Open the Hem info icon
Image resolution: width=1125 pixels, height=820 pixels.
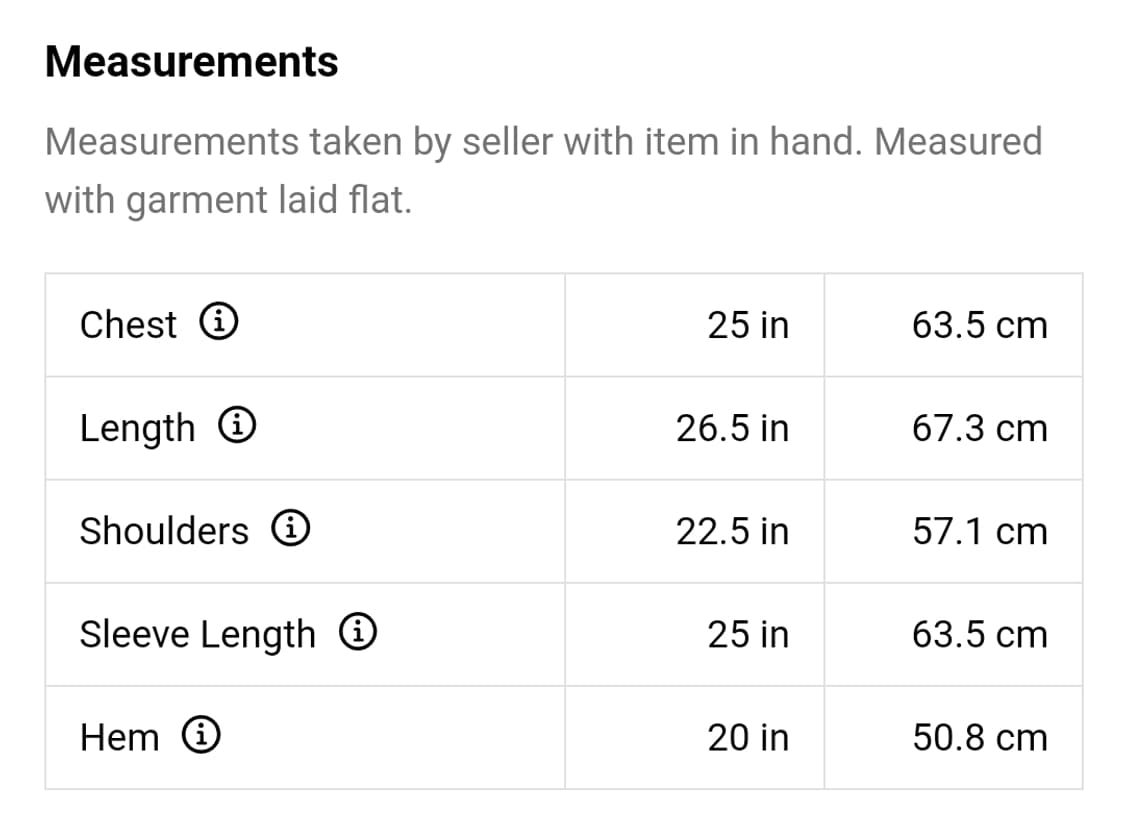tap(201, 735)
